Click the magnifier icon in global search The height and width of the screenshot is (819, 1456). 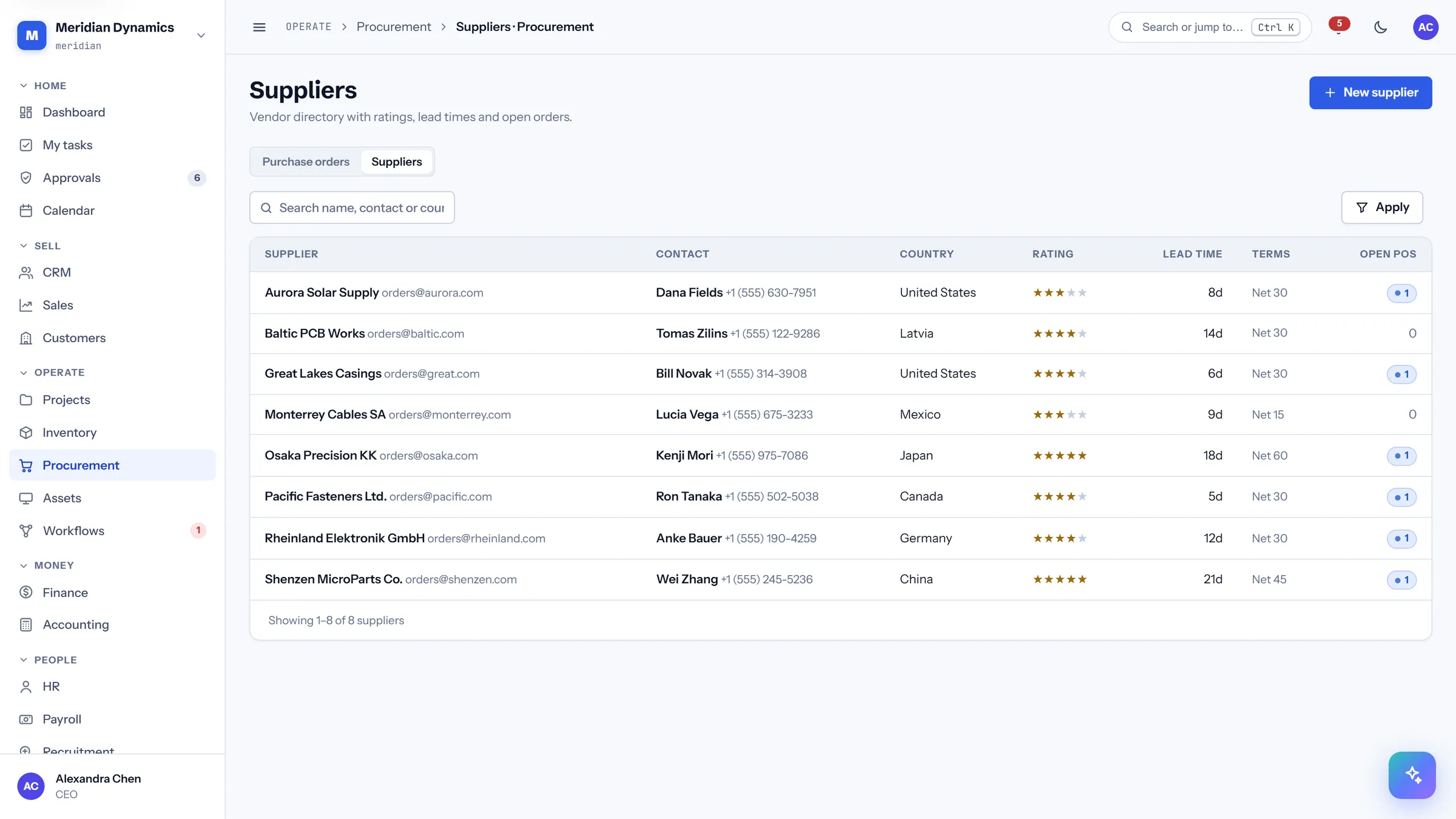(x=1127, y=27)
